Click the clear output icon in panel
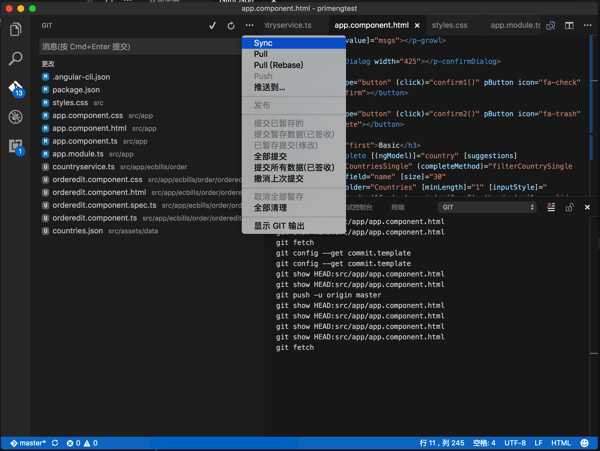Image resolution: width=600 pixels, height=451 pixels. (551, 207)
